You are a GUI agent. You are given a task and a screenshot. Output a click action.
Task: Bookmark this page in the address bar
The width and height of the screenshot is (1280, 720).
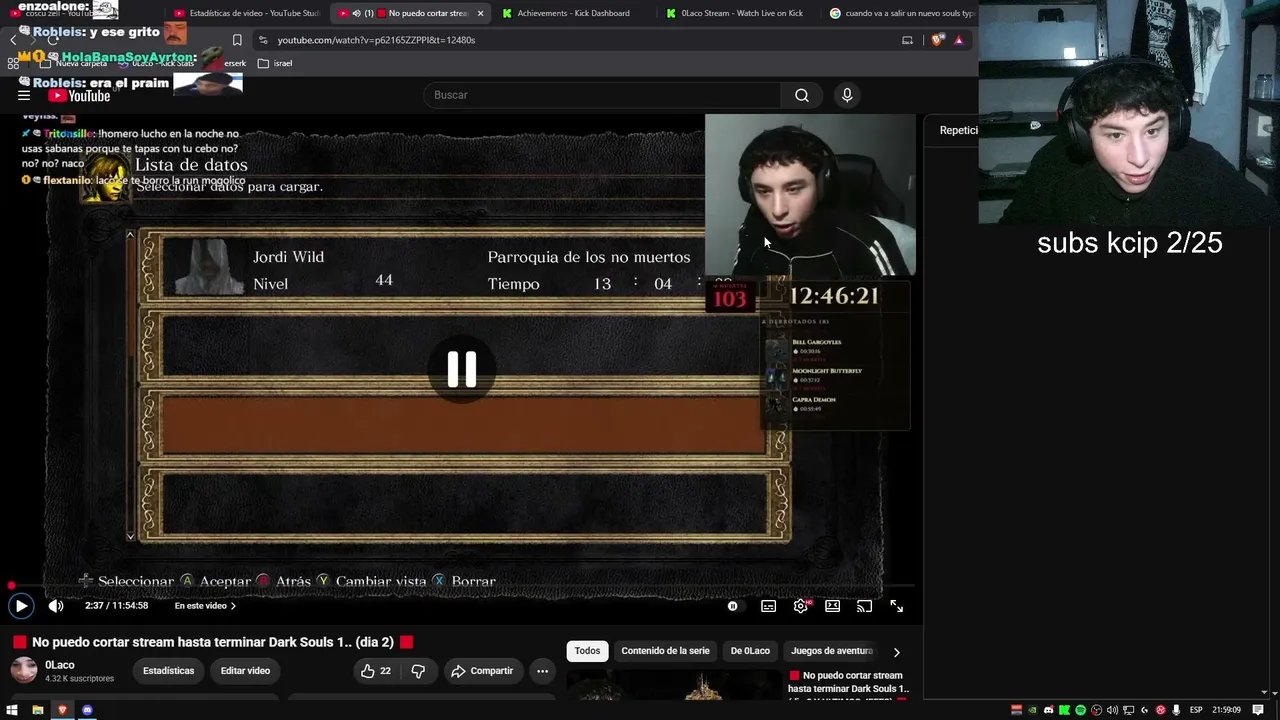coord(237,40)
